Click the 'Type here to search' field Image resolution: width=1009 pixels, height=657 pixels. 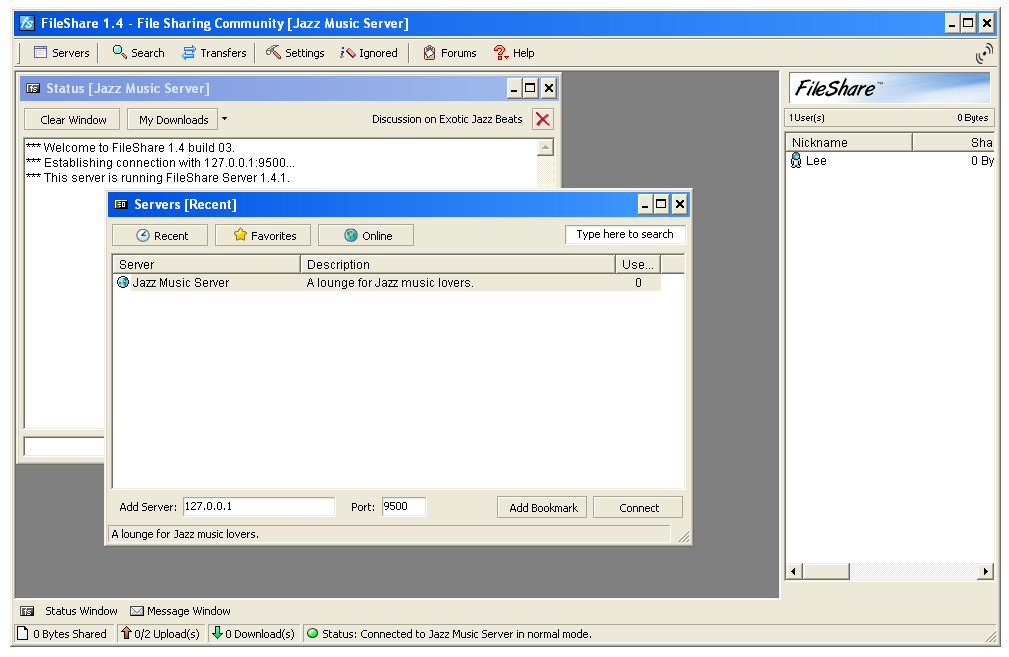point(625,235)
